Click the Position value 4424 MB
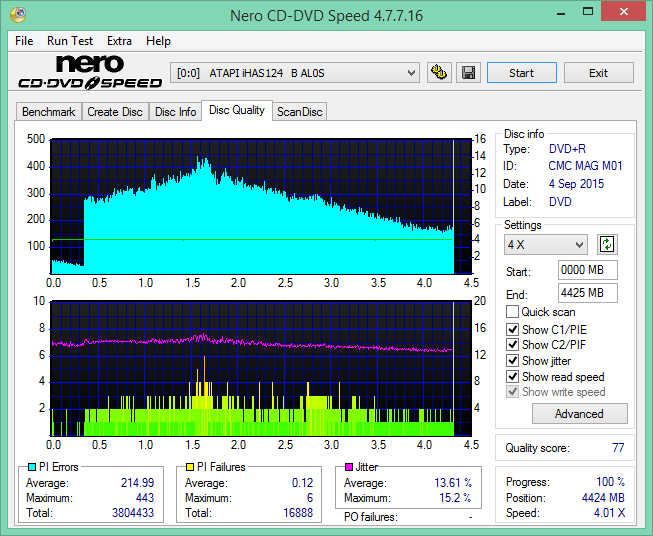Image resolution: width=653 pixels, height=536 pixels. pyautogui.click(x=603, y=498)
